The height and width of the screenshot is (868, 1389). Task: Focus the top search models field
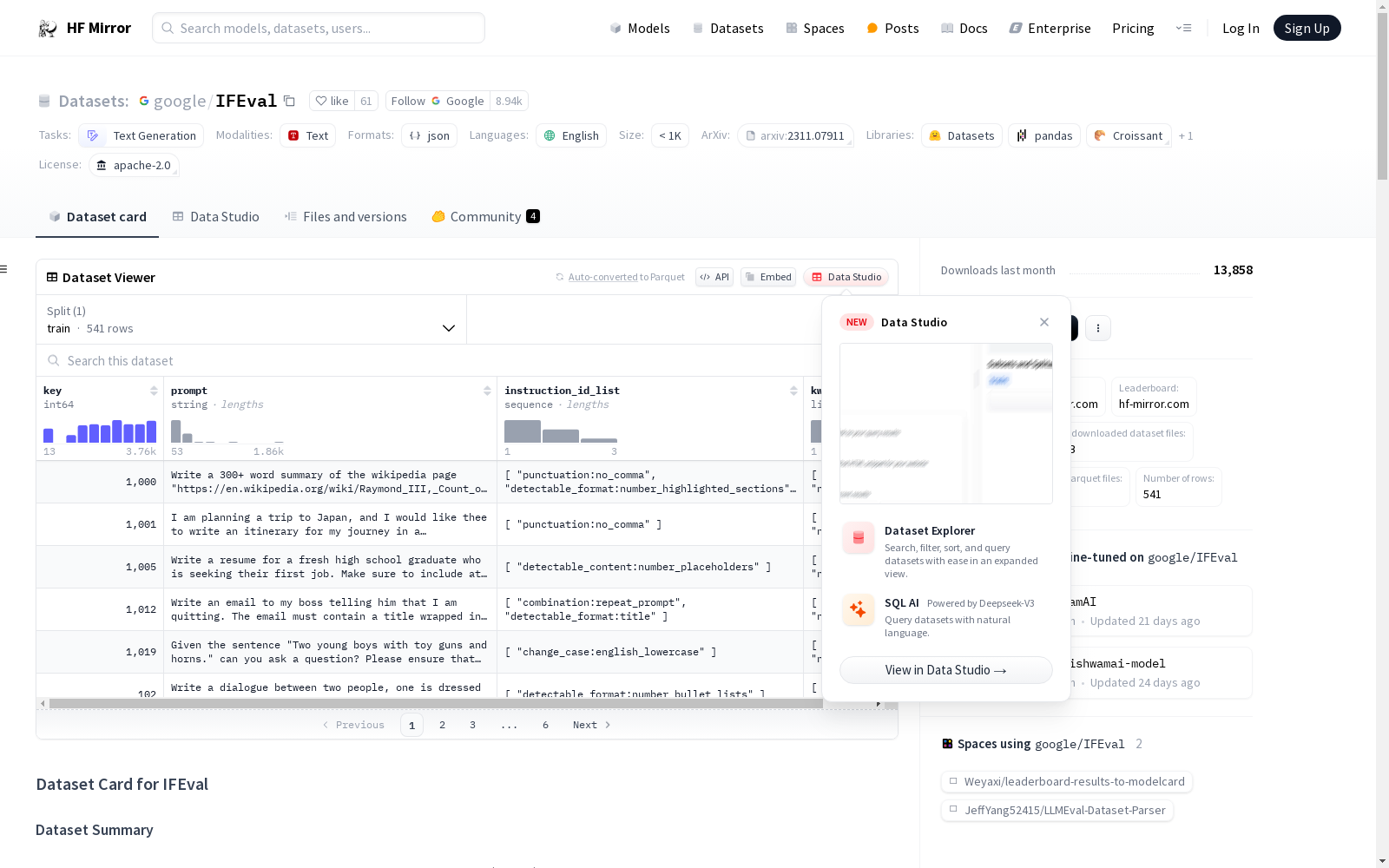tap(319, 28)
